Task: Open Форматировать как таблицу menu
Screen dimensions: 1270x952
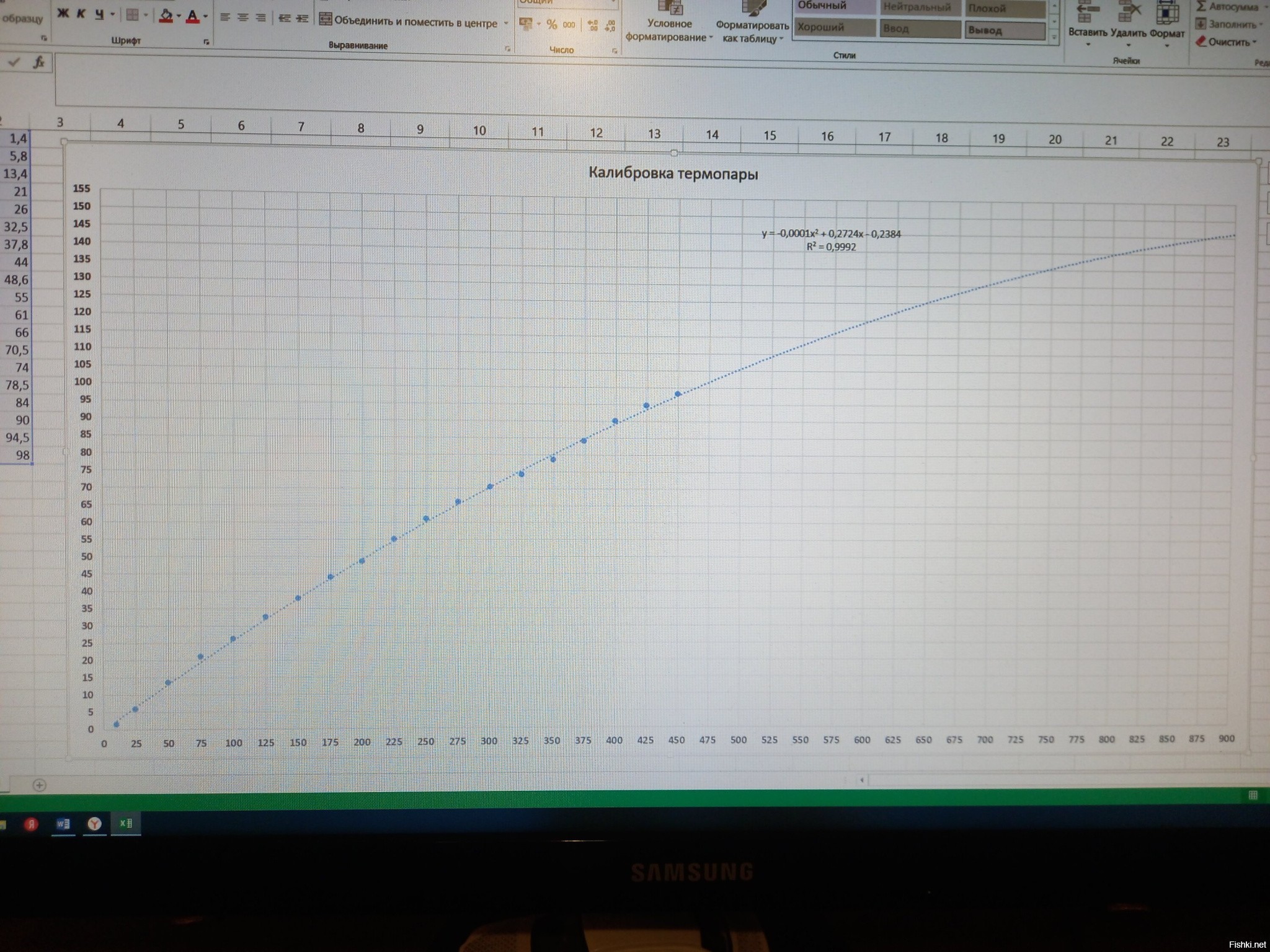Action: coord(752,31)
